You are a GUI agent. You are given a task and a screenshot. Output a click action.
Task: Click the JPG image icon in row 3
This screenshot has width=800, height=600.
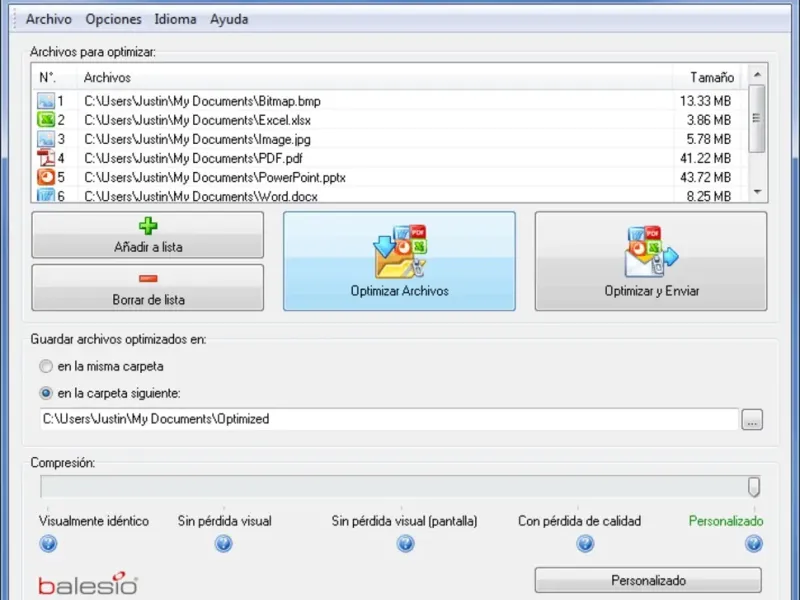(x=46, y=139)
